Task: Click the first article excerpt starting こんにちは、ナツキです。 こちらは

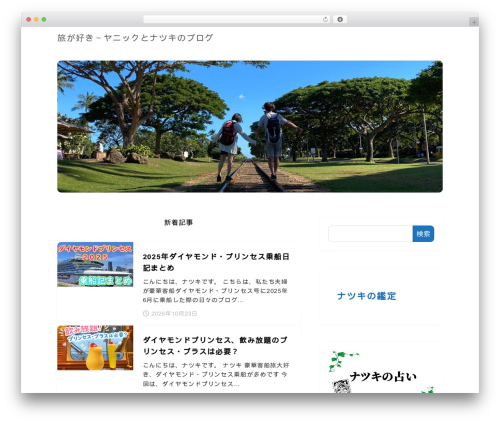Action: (x=216, y=291)
